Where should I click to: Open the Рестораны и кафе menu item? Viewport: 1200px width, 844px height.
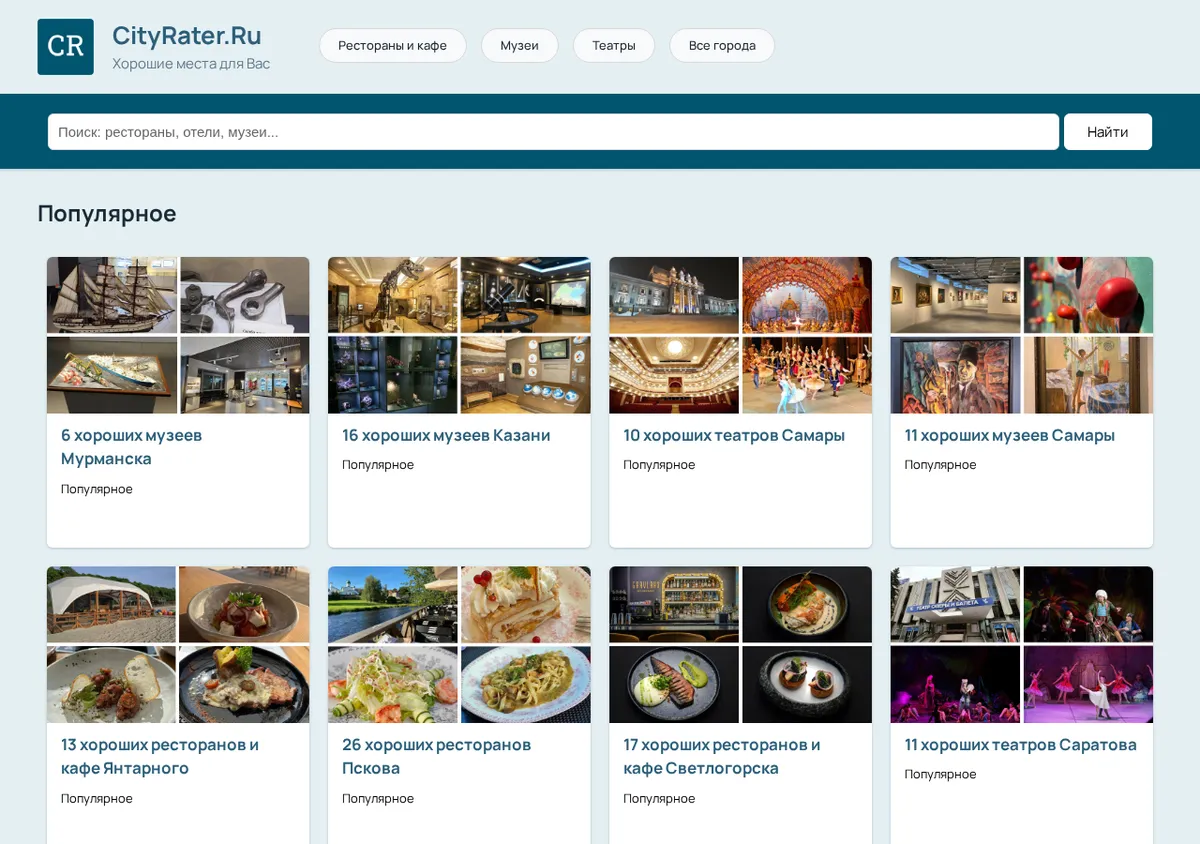(x=392, y=46)
